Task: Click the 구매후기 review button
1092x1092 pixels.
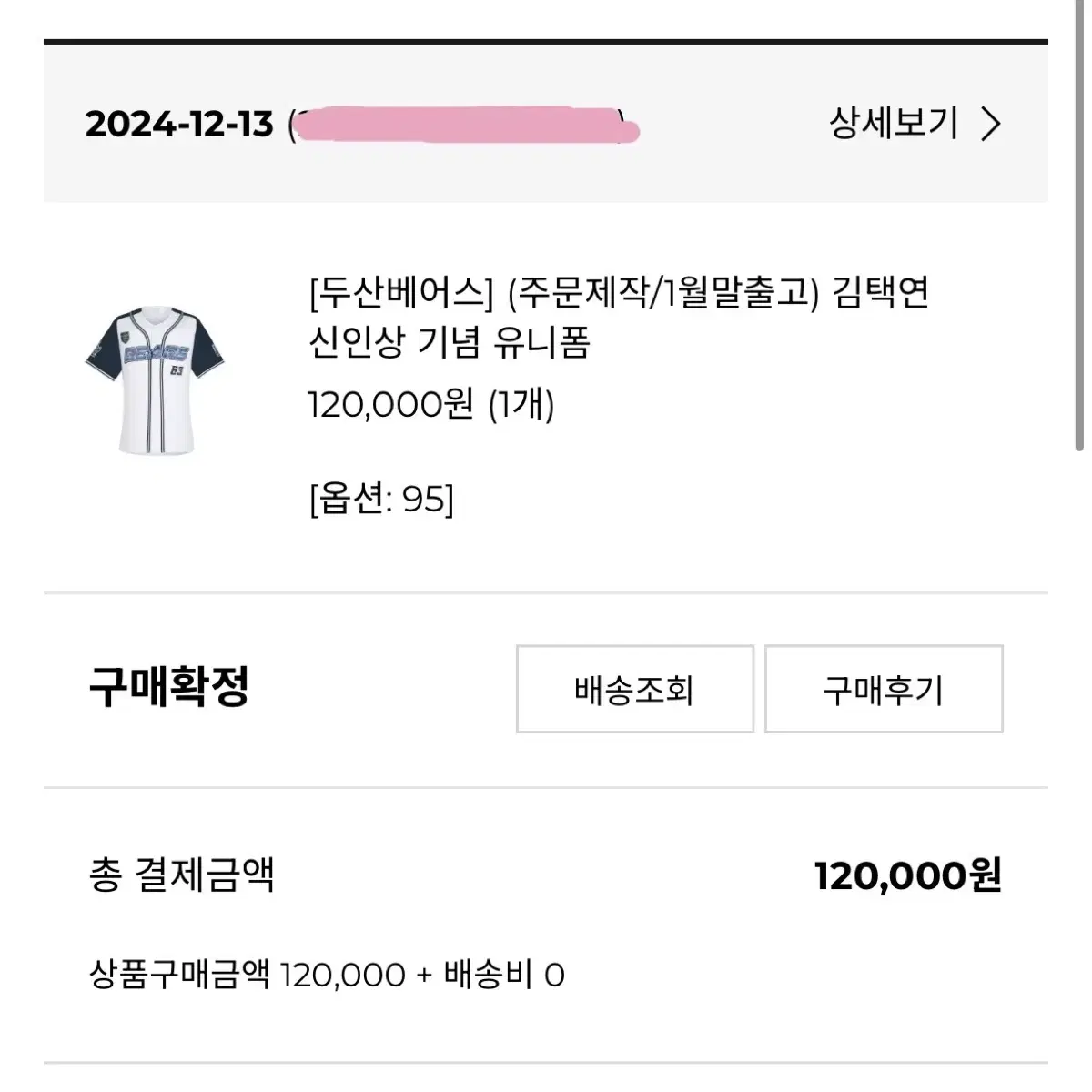Action: point(884,690)
